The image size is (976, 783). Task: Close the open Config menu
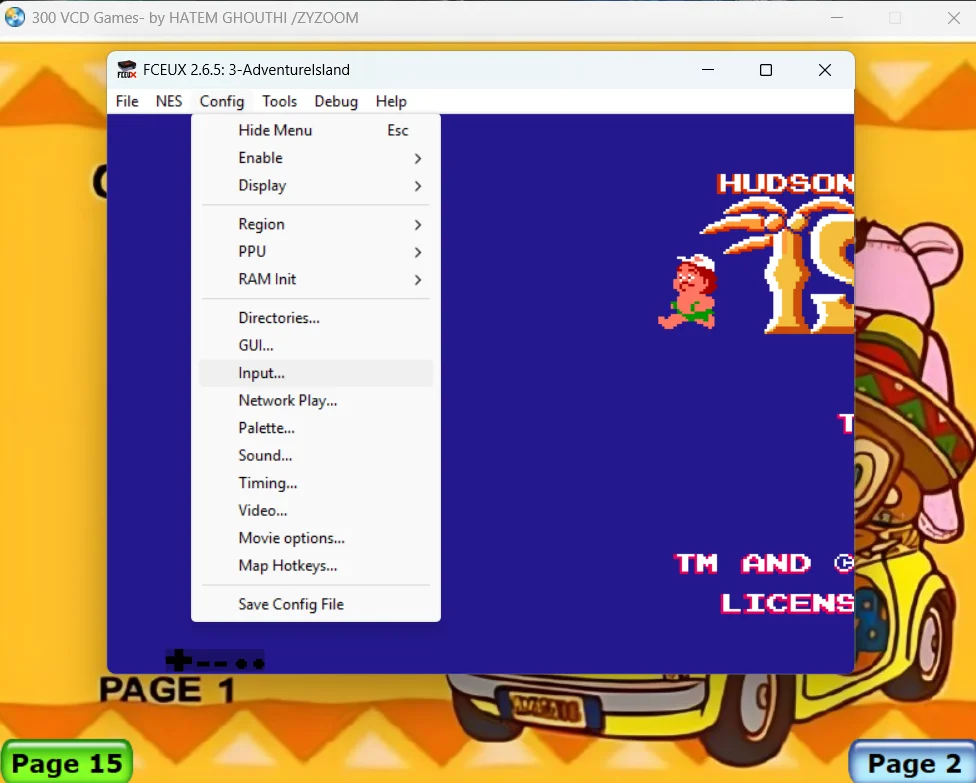(x=222, y=101)
